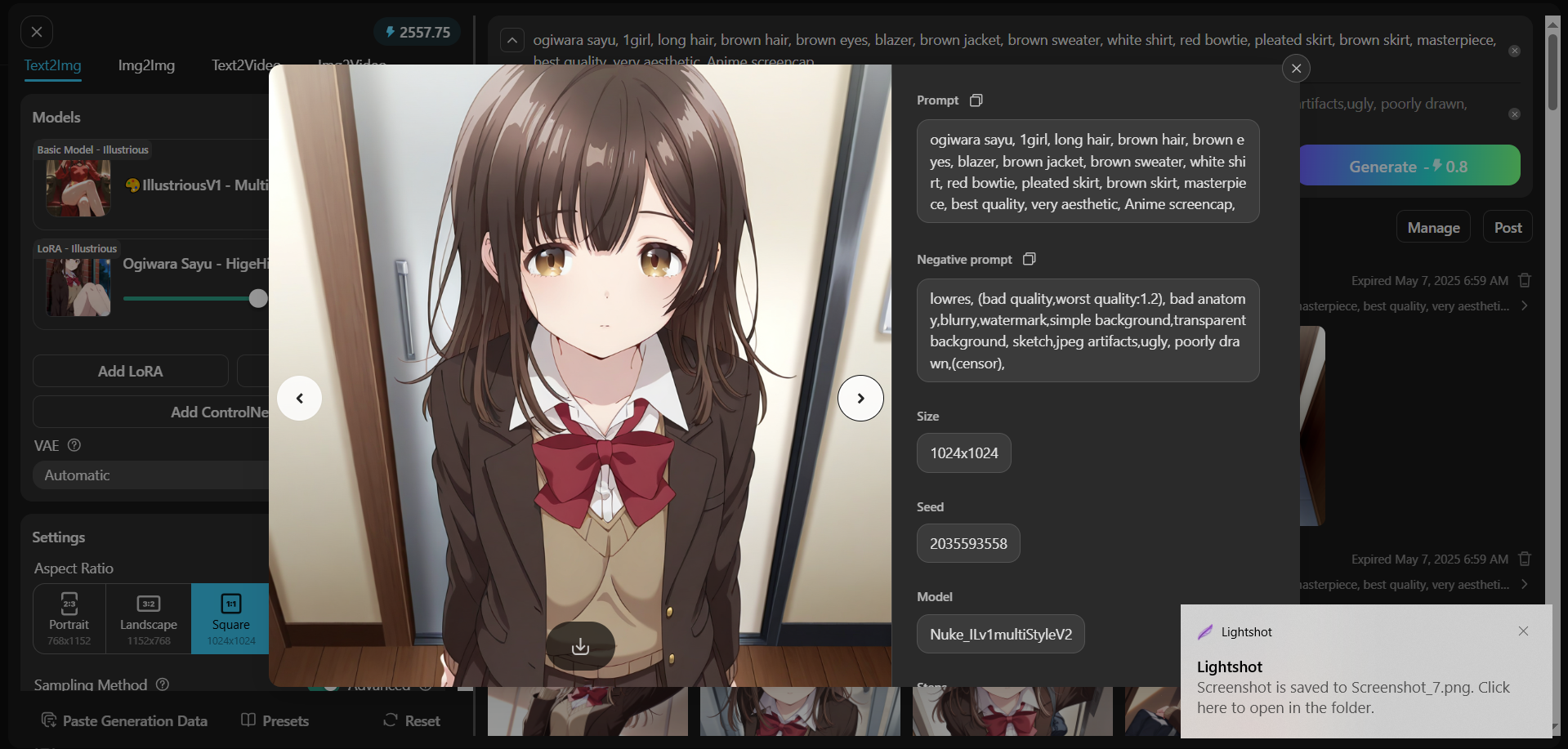Switch to the Img2Img tab

(146, 65)
